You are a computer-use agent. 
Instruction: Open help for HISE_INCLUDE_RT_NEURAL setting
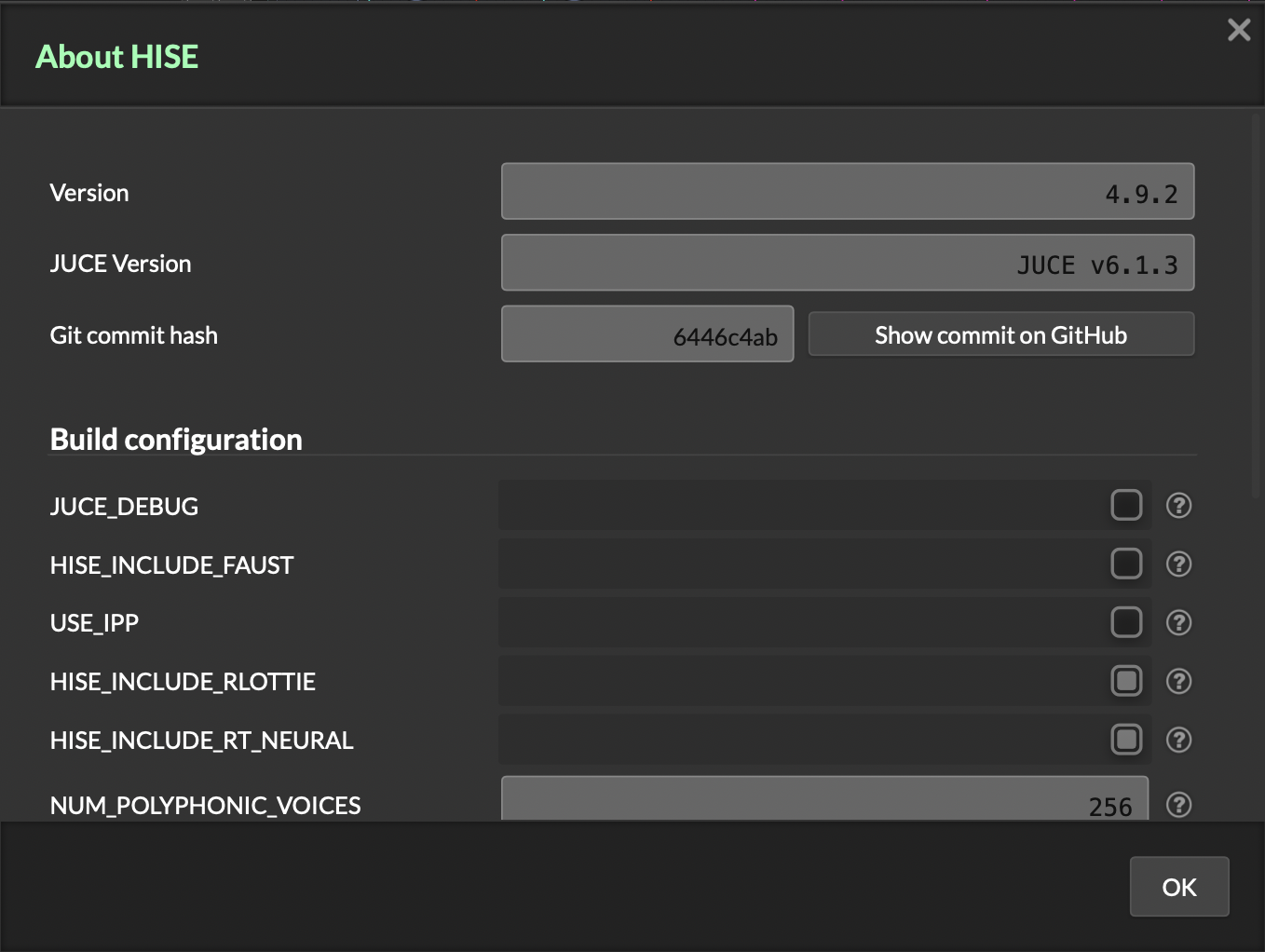(1178, 740)
